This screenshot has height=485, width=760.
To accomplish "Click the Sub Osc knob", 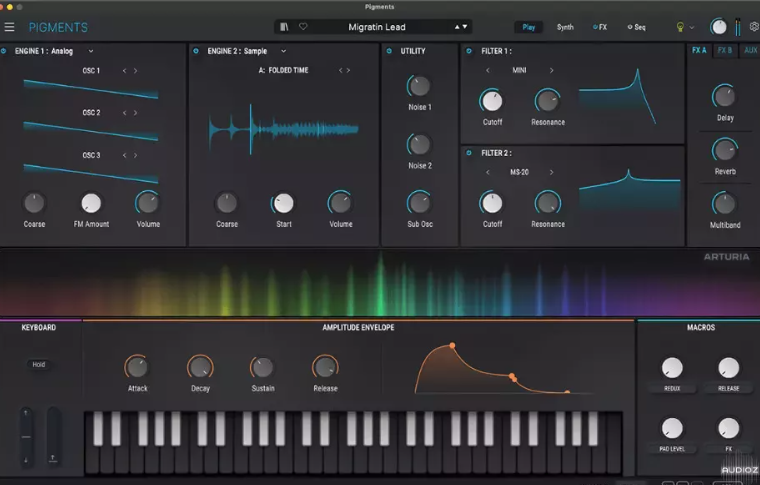I will point(419,203).
